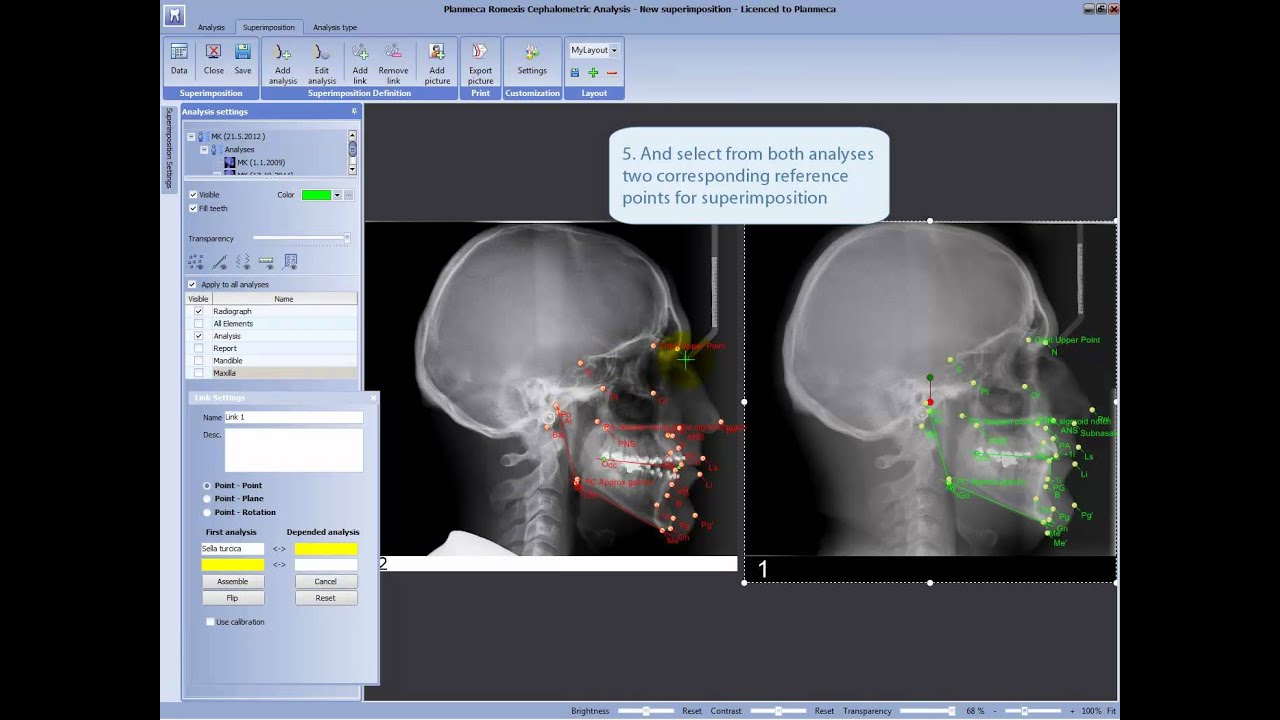Open Settings in Customization group

click(x=532, y=59)
